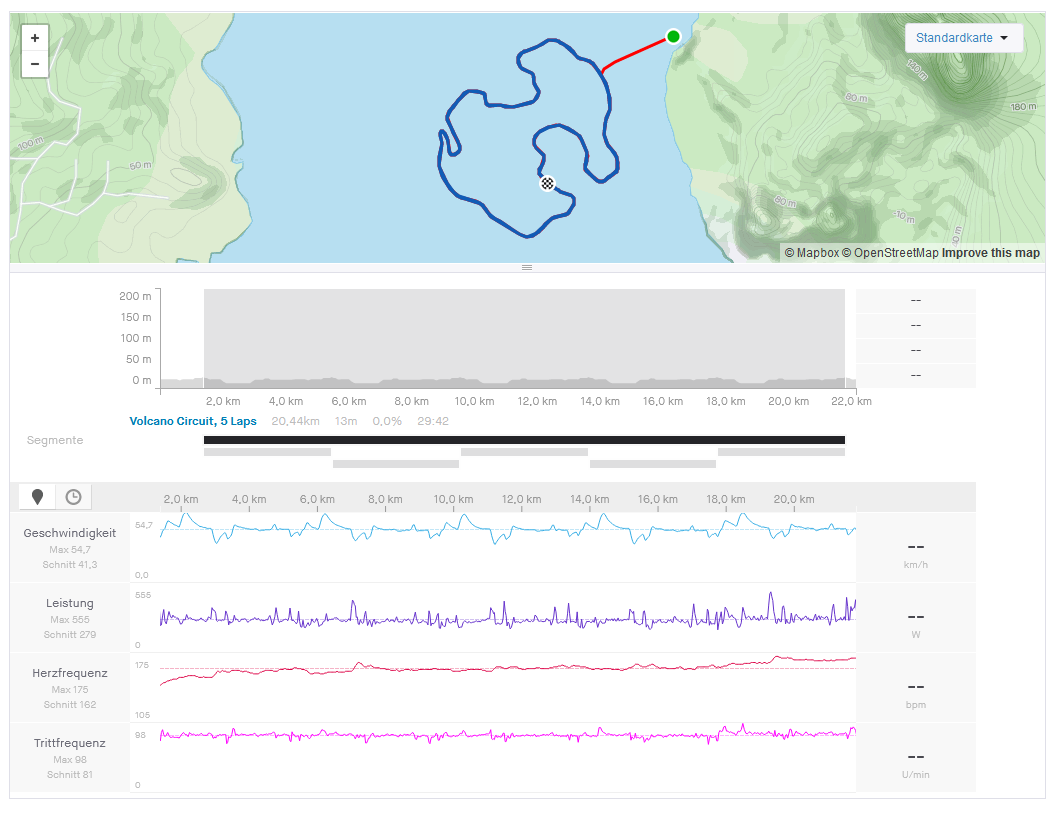Click the checkered finish flag marker

click(x=547, y=183)
